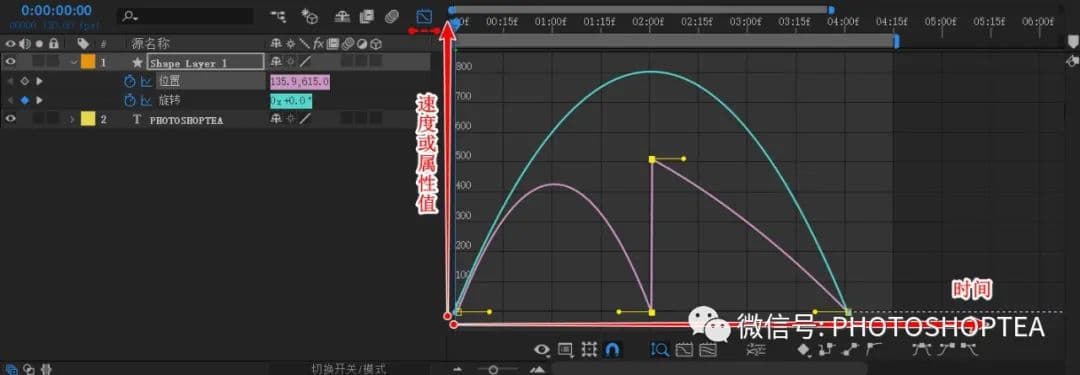Toggle transfer controls pane icon at bottom left
1080x375 pixels.
pos(29,369)
